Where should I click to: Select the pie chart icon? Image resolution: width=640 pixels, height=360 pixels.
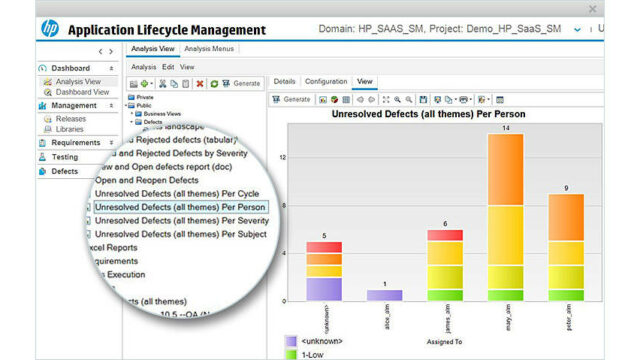click(334, 99)
